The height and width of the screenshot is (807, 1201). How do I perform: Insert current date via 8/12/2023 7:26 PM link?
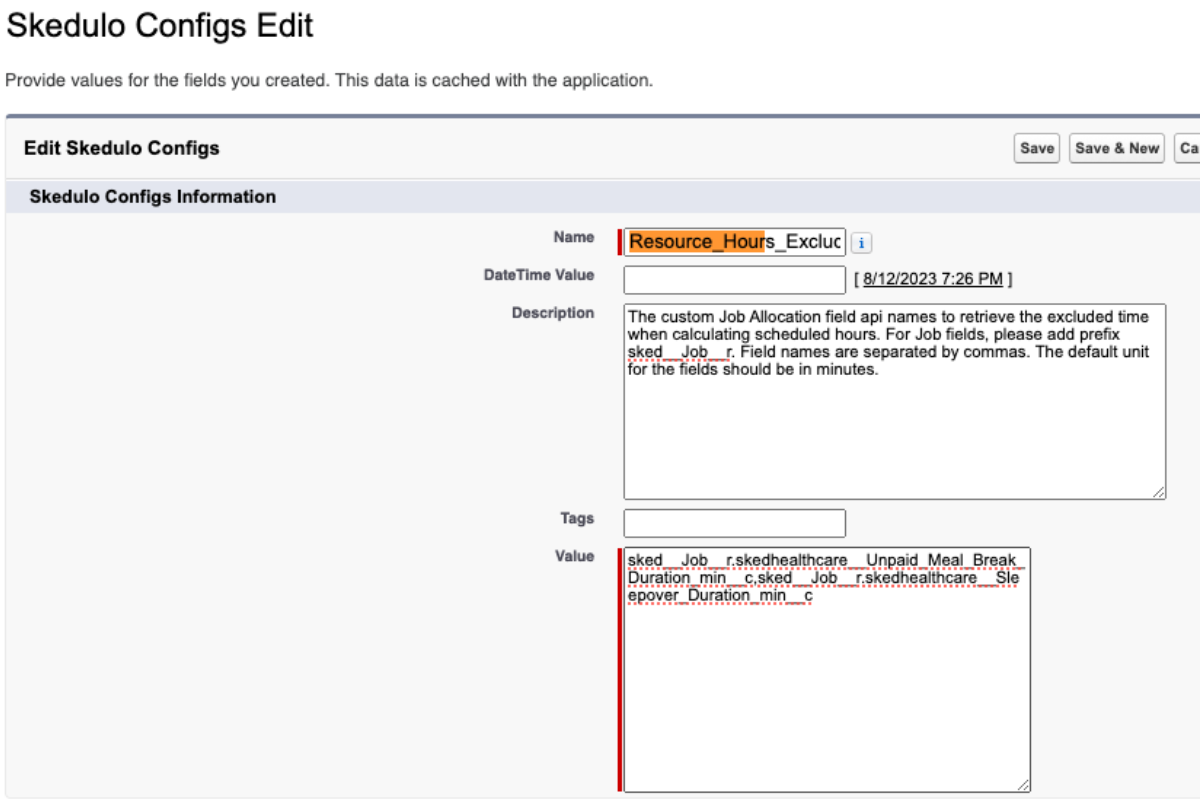933,279
